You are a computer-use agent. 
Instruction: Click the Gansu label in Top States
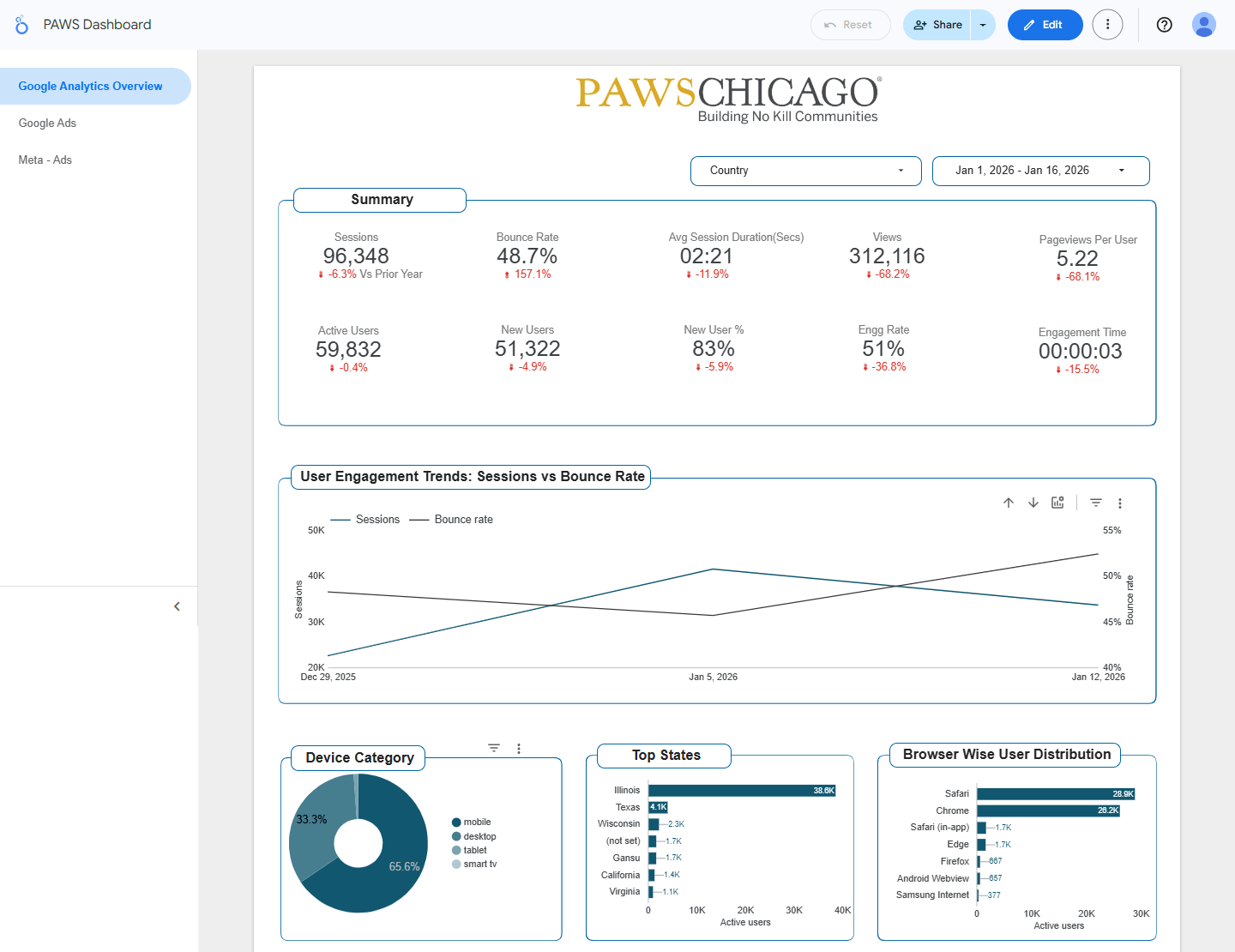626,859
